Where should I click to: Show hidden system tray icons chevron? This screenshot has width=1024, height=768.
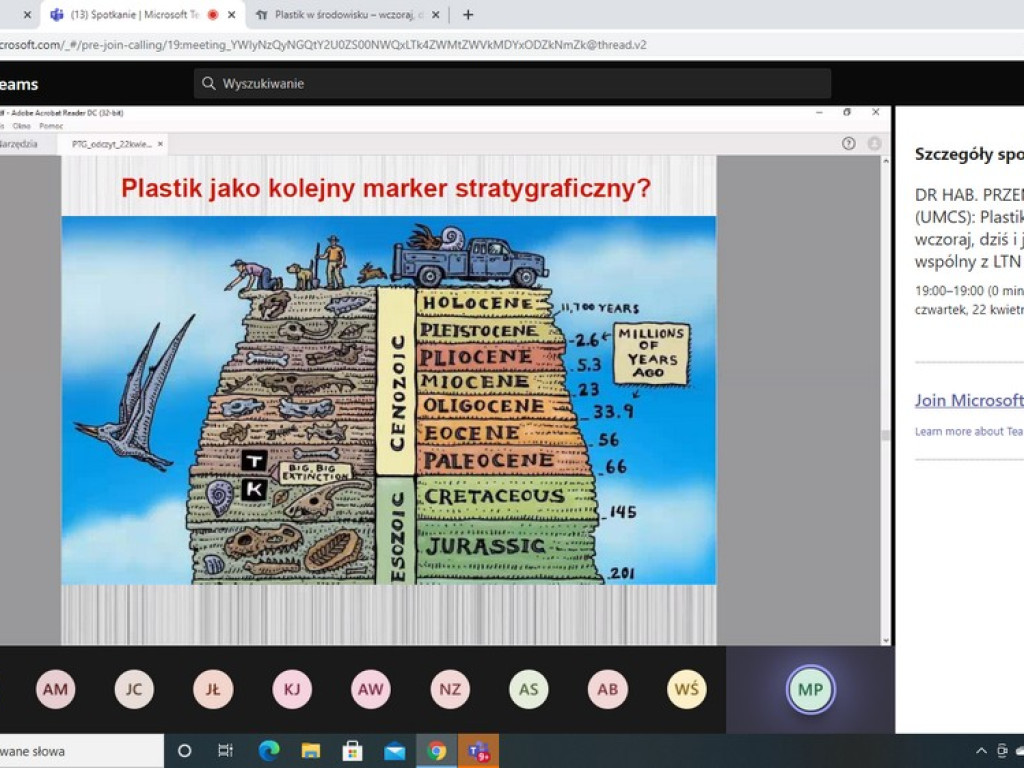pyautogui.click(x=981, y=751)
